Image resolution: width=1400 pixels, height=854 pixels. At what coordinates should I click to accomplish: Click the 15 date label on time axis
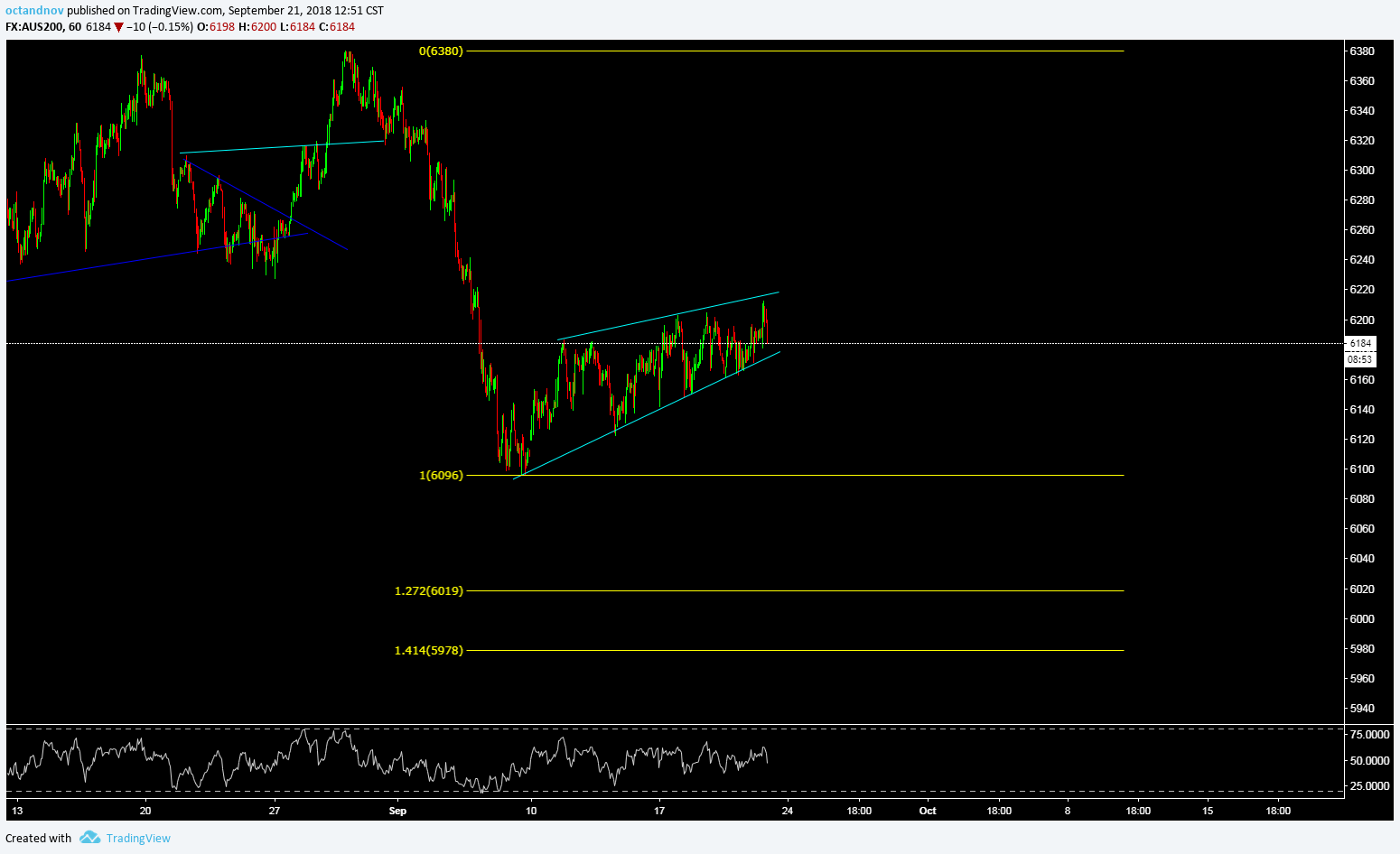click(x=1208, y=811)
